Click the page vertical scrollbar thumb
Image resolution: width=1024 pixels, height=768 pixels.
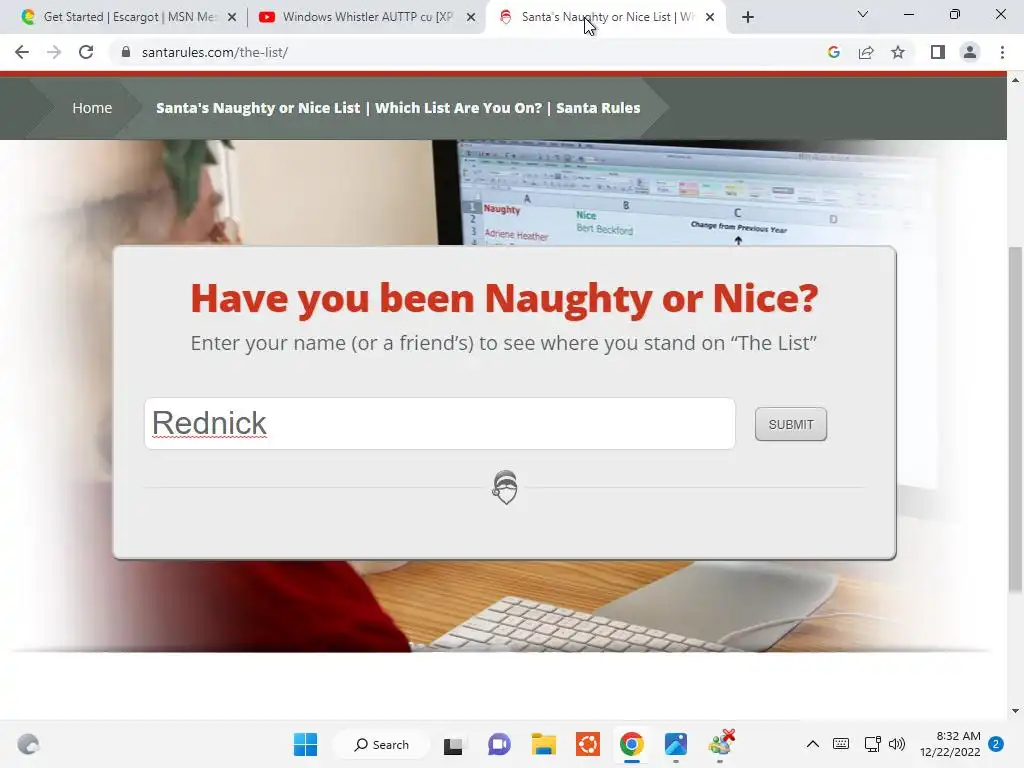tap(1015, 419)
